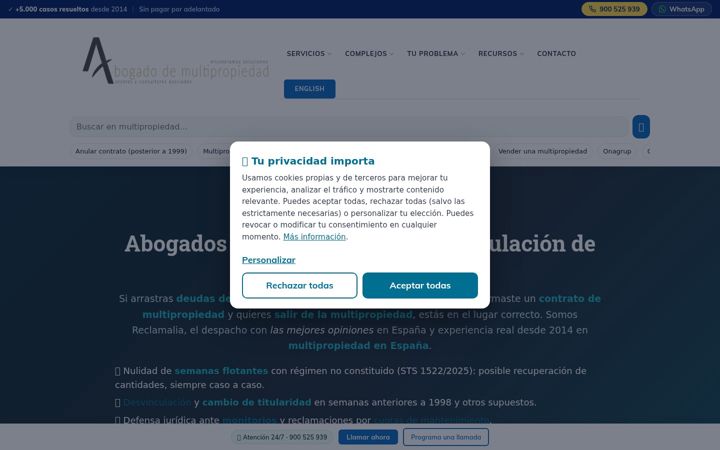Expand the RECURSOS menu
The width and height of the screenshot is (720, 450).
(x=501, y=54)
